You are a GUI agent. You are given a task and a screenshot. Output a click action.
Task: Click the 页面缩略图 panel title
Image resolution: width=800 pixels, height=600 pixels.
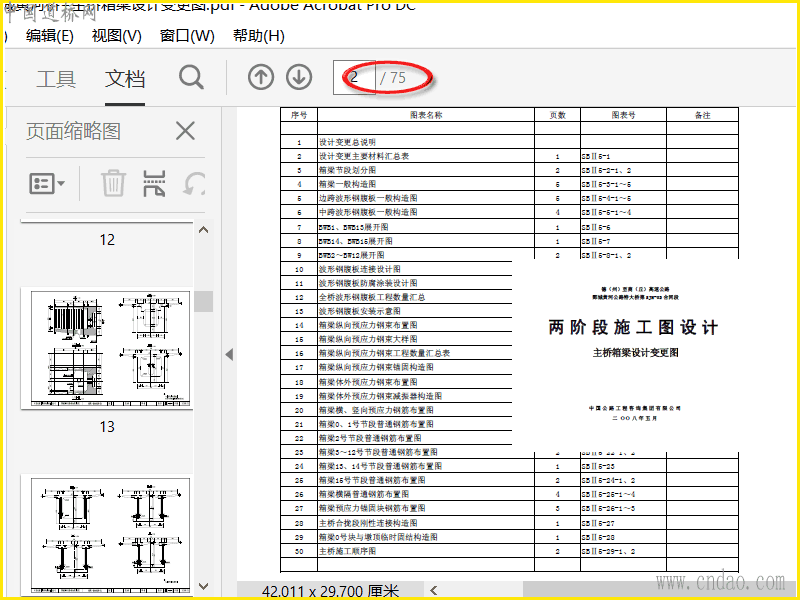[73, 131]
